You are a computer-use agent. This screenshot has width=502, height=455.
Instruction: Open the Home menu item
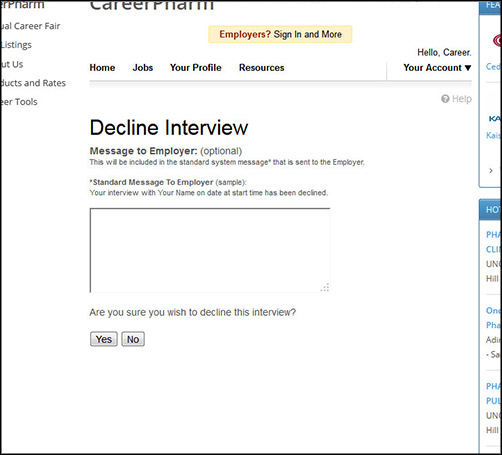(102, 68)
